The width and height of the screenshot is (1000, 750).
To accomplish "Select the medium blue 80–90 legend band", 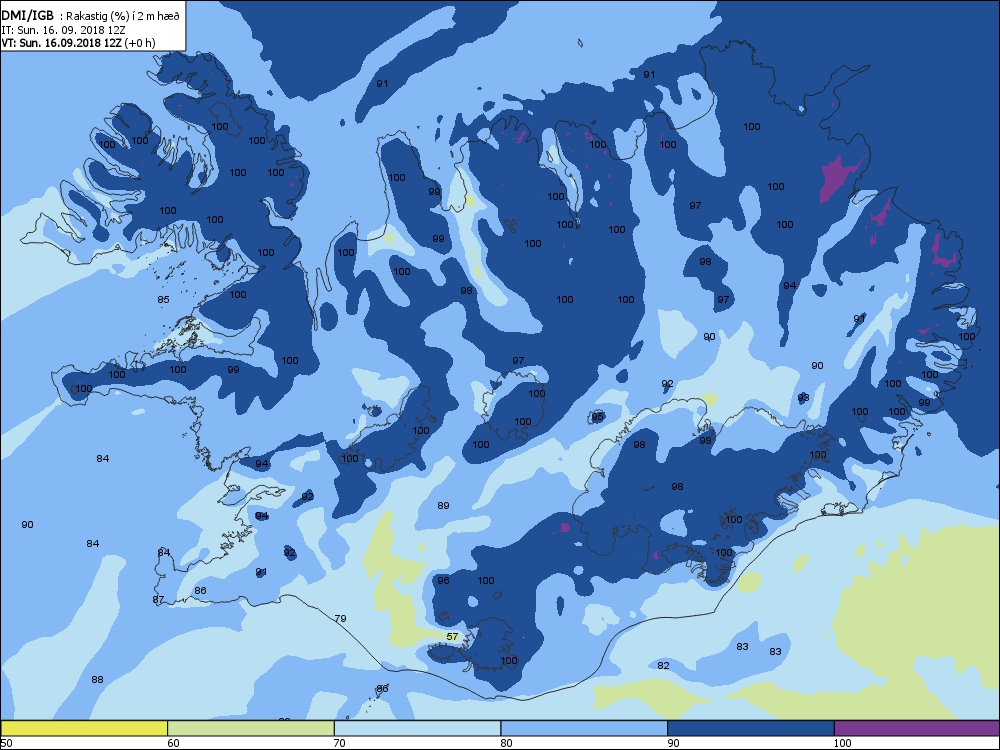I will [584, 728].
